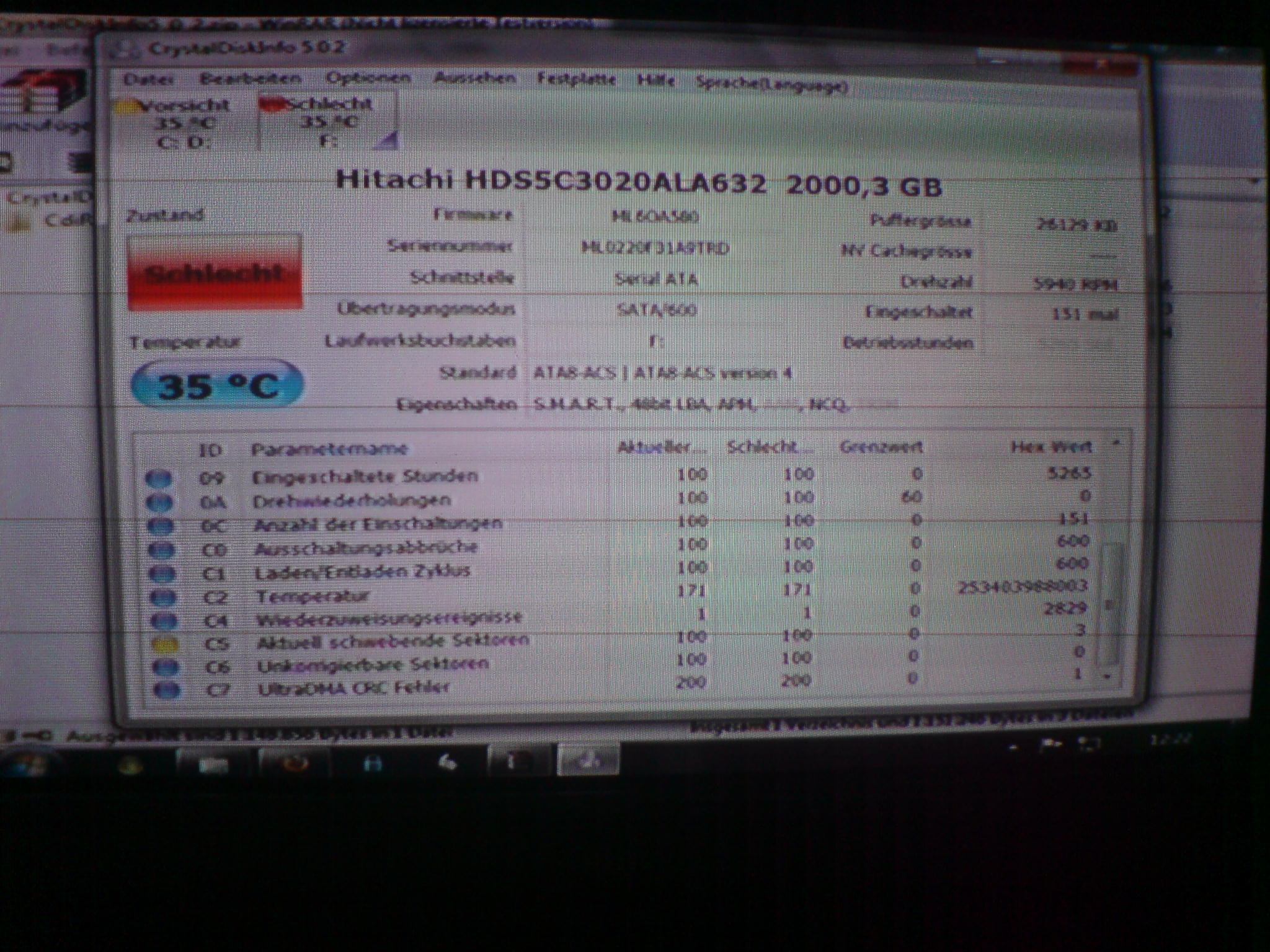The image size is (1270, 952).
Task: Open the orange media player taskbar icon
Action: (294, 762)
